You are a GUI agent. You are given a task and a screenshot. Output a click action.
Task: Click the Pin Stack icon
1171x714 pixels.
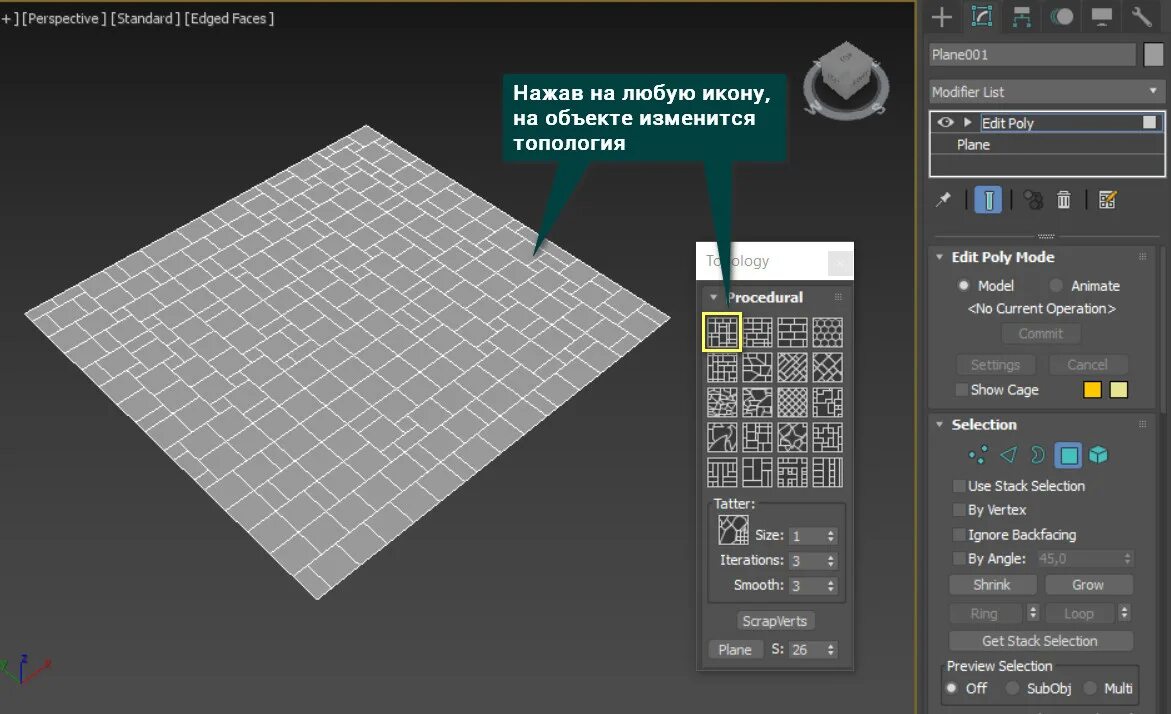pyautogui.click(x=943, y=199)
